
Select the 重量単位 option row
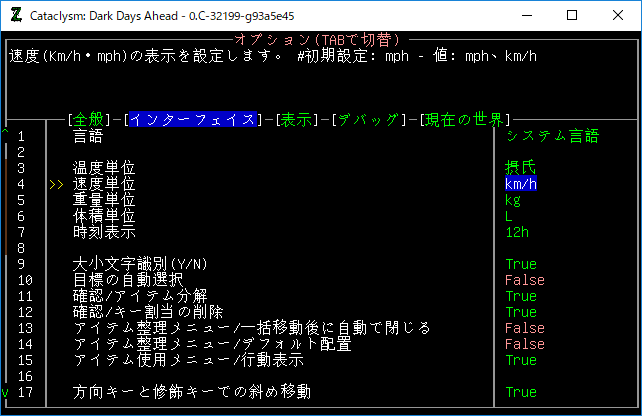(x=105, y=200)
